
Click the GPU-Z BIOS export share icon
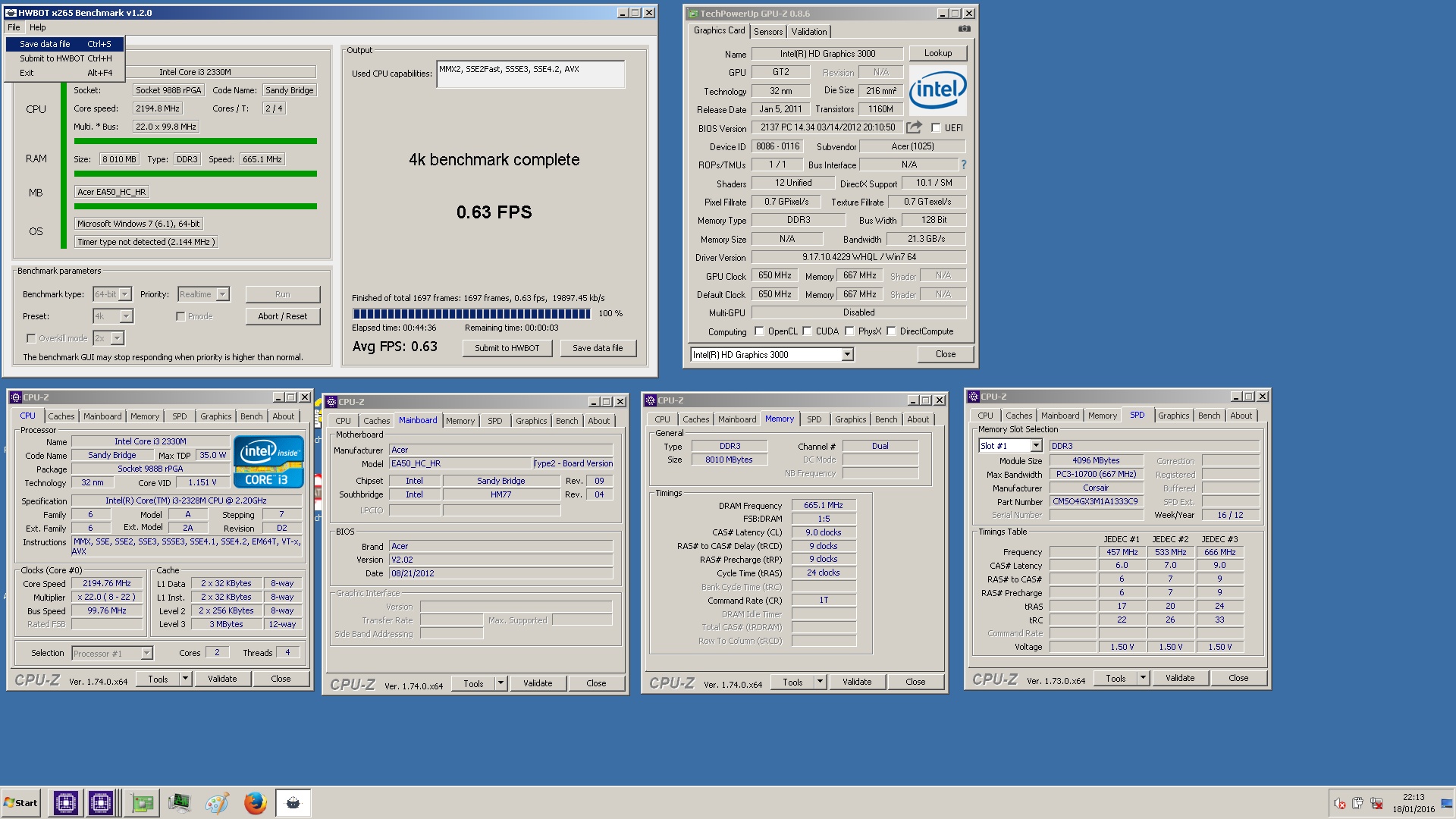point(915,127)
